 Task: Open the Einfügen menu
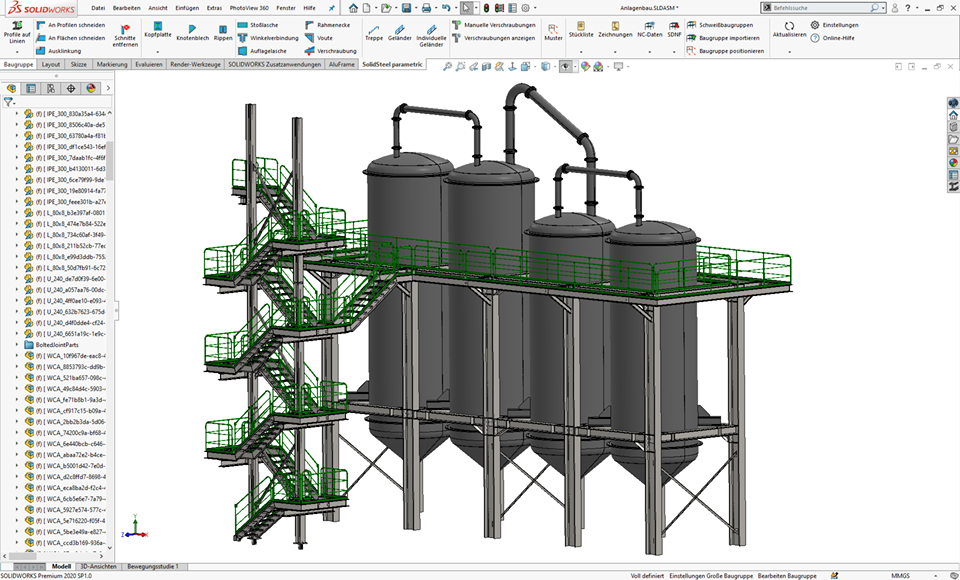pos(186,7)
